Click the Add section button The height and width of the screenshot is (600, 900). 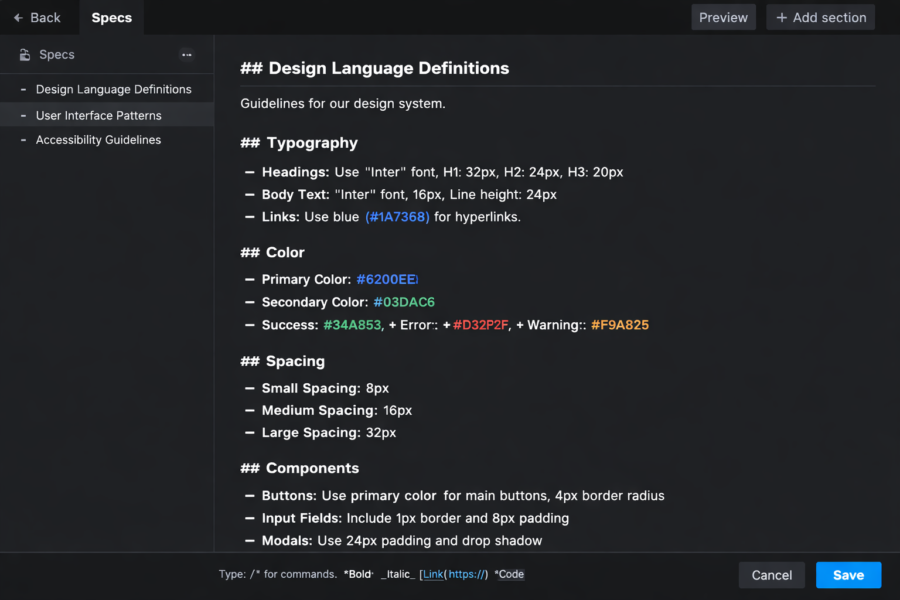[x=821, y=17]
